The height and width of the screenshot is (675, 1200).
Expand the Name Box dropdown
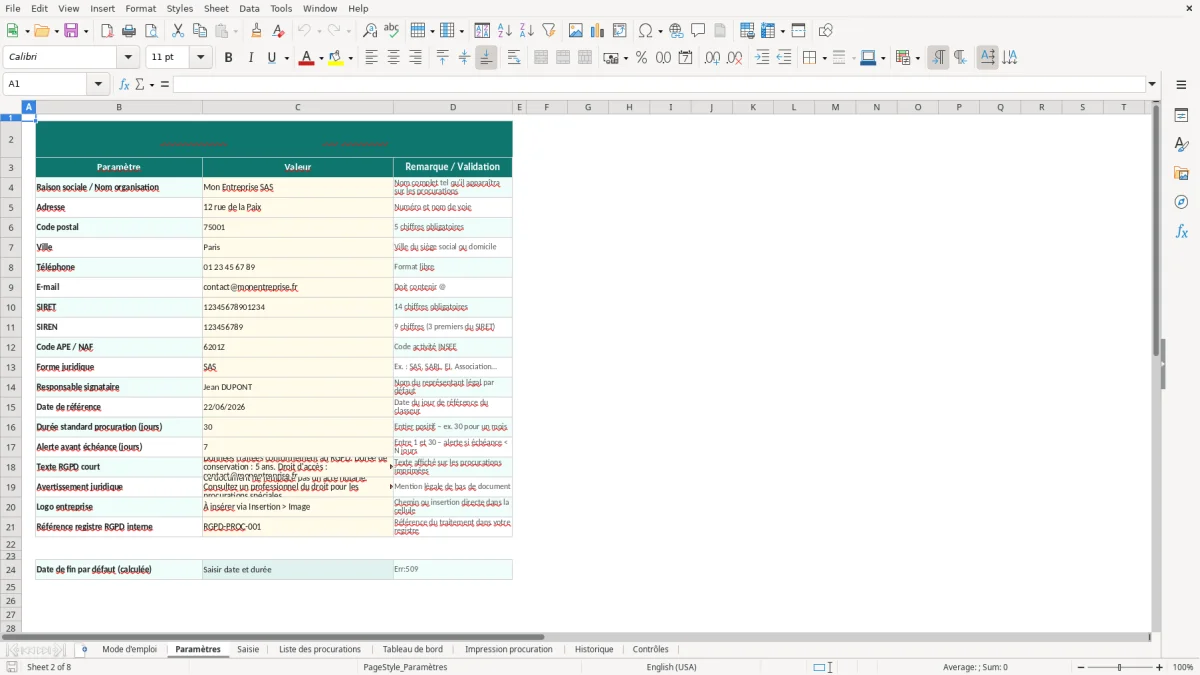[99, 84]
